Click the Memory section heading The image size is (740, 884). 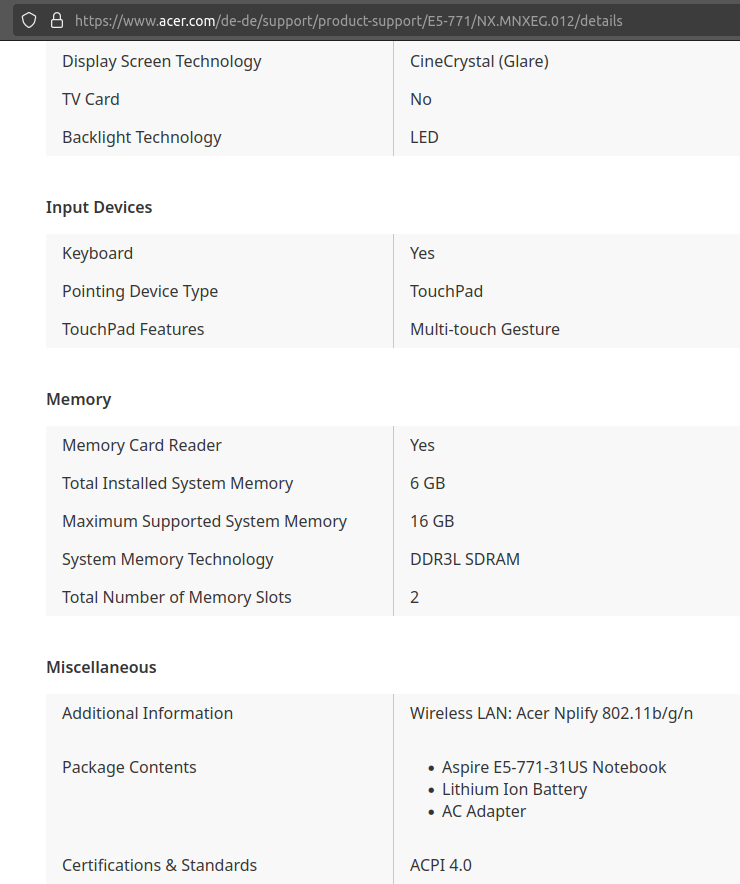coord(78,400)
